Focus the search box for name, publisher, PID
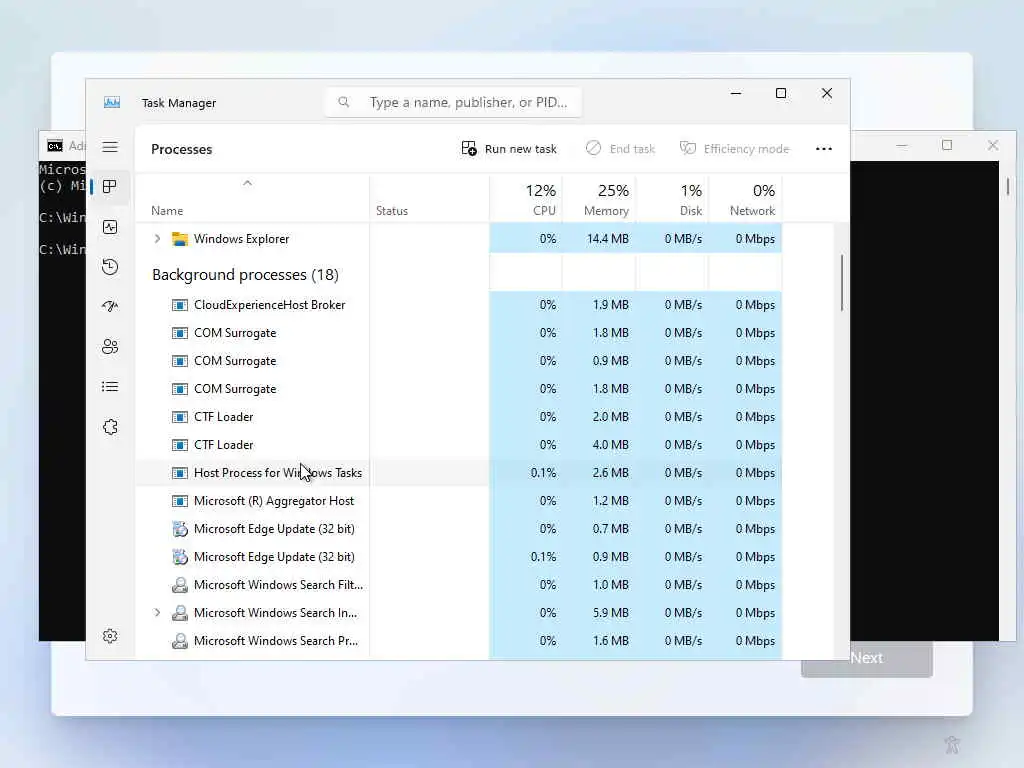 453,103
